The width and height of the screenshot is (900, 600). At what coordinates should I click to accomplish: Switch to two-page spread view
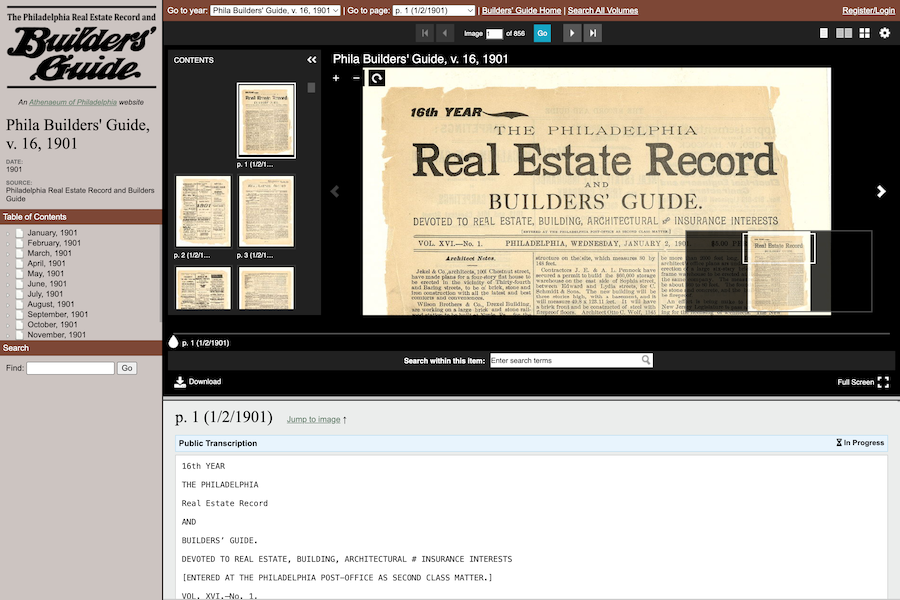click(x=844, y=33)
